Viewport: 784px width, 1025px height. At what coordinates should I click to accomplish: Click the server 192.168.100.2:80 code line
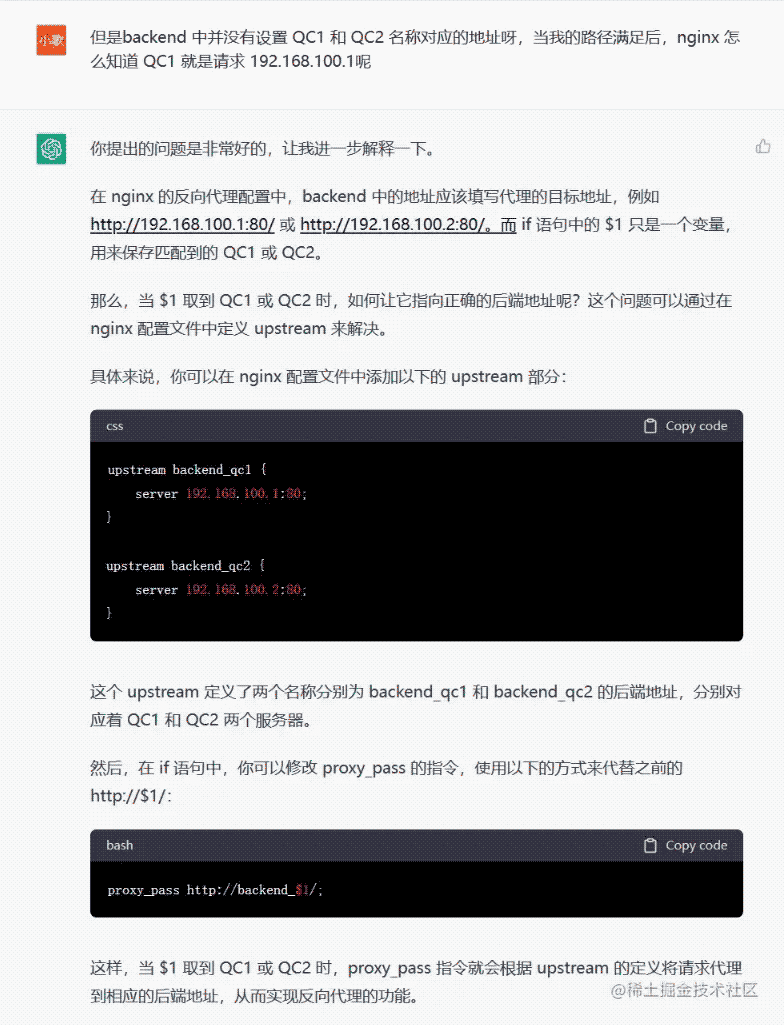(x=221, y=590)
